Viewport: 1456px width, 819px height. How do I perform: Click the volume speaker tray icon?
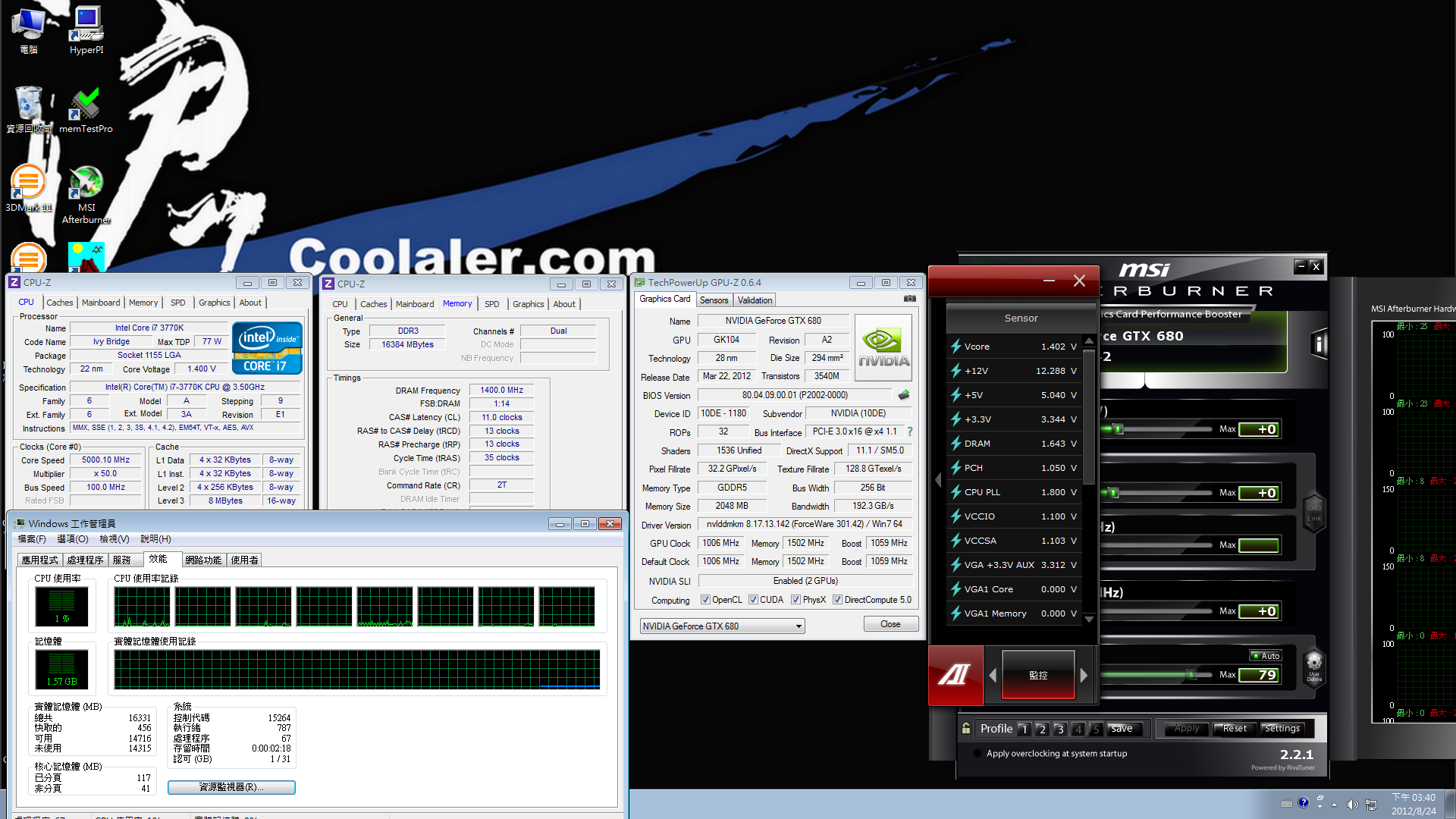[x=1352, y=805]
